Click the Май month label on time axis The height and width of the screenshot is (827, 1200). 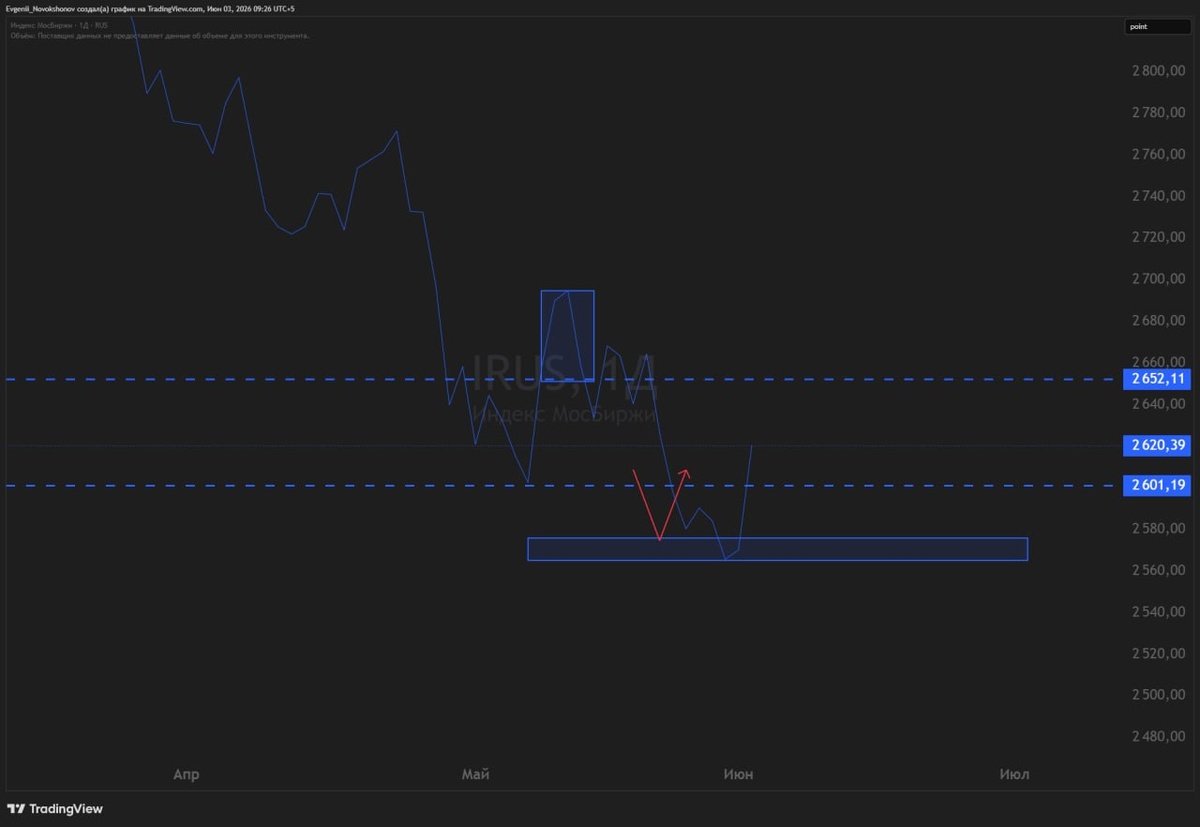tap(476, 774)
